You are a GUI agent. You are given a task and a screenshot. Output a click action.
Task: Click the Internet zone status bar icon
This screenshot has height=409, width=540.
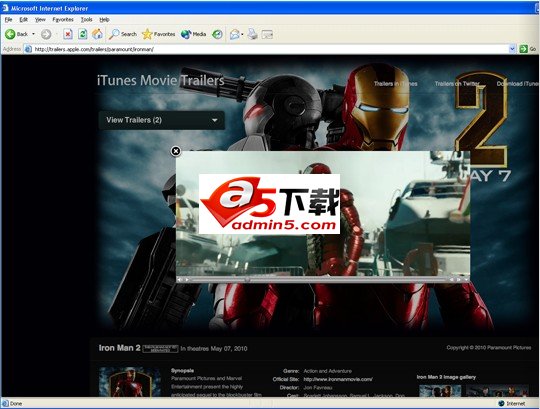[x=501, y=403]
